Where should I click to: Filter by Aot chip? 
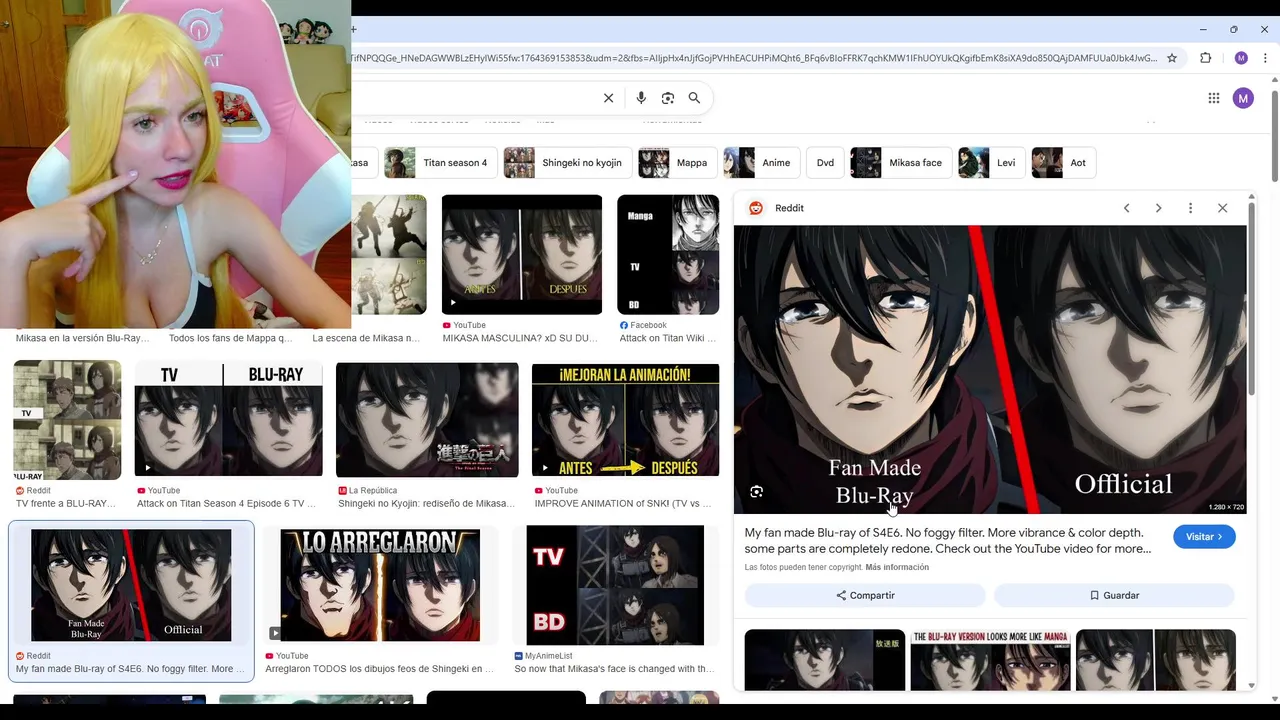(x=1064, y=163)
